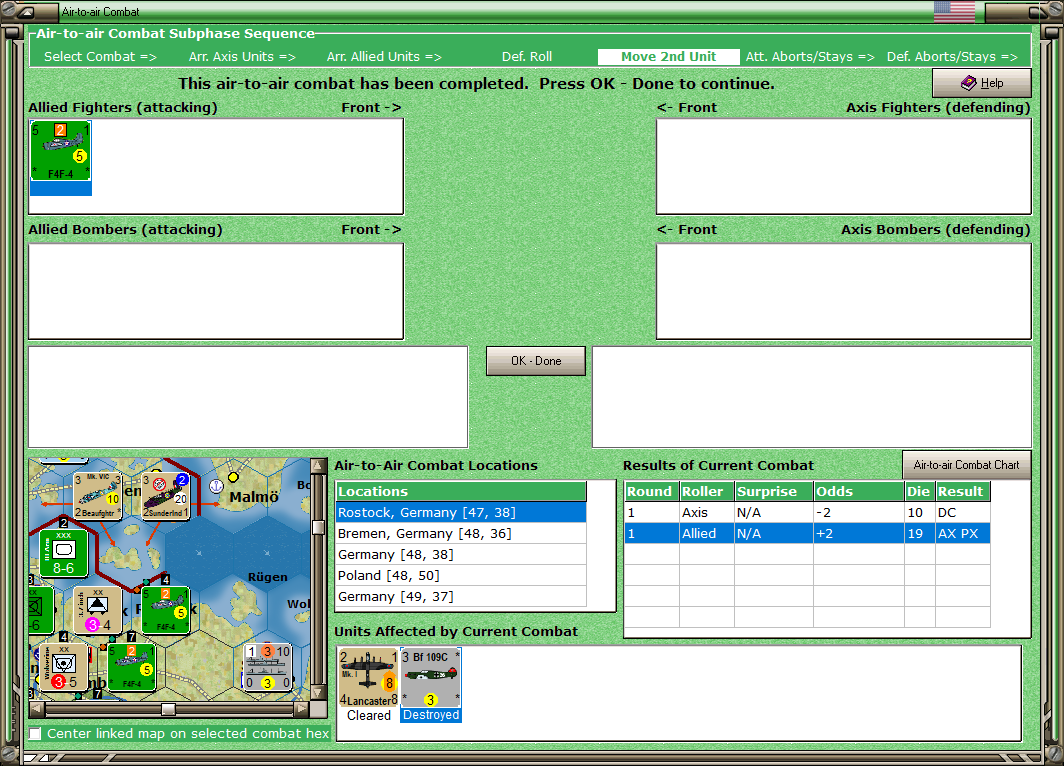
Task: Click the Locations column header
Action: (x=461, y=491)
